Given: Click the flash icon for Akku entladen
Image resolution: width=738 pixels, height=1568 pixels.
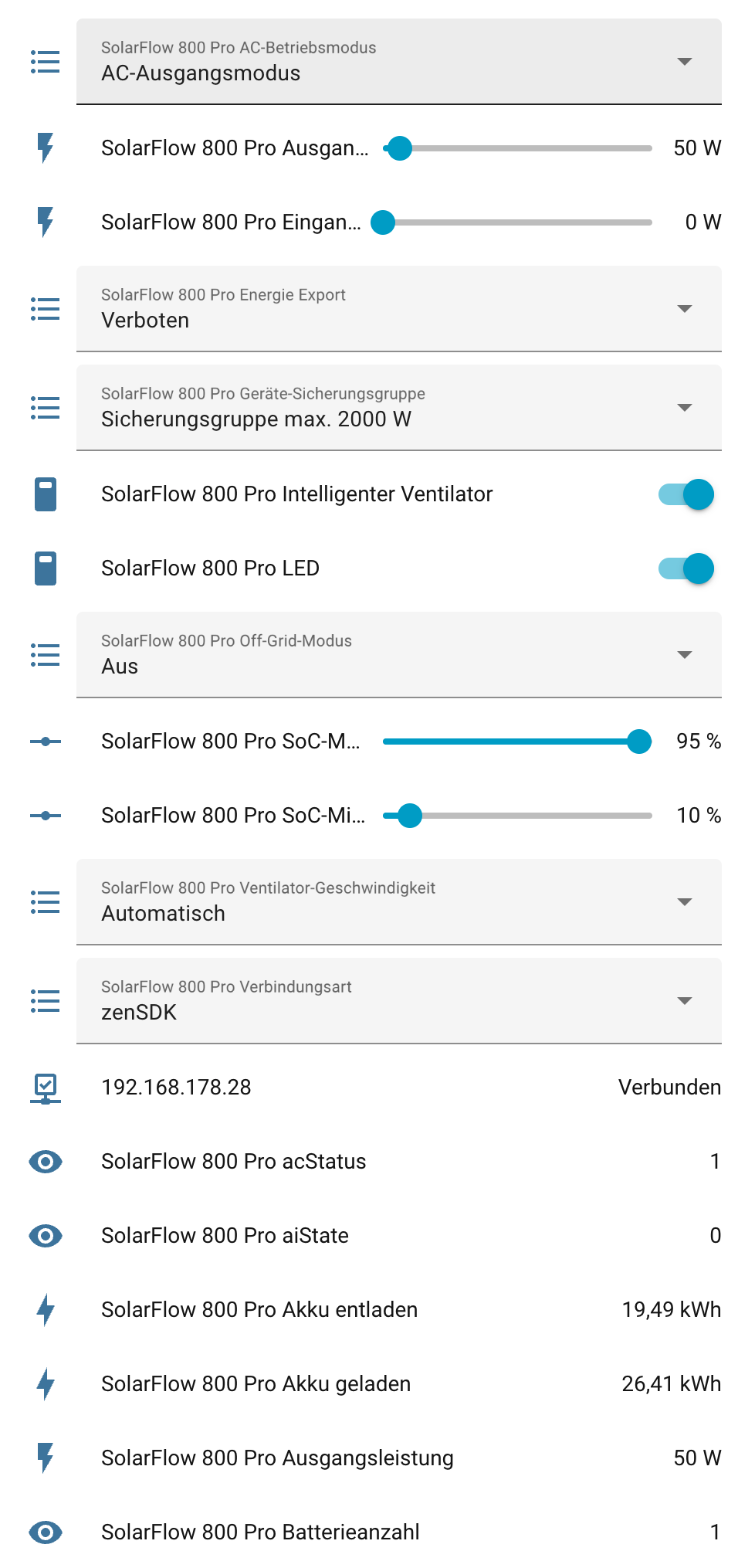Looking at the screenshot, I should pos(46,1309).
